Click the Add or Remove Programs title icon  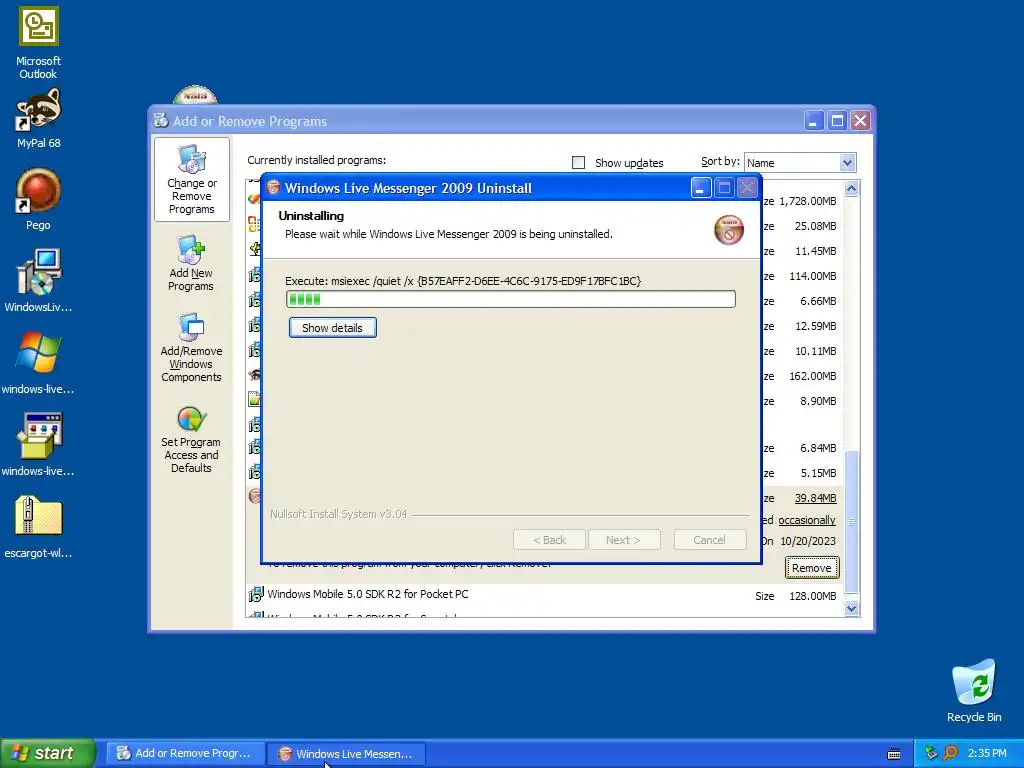pos(161,121)
